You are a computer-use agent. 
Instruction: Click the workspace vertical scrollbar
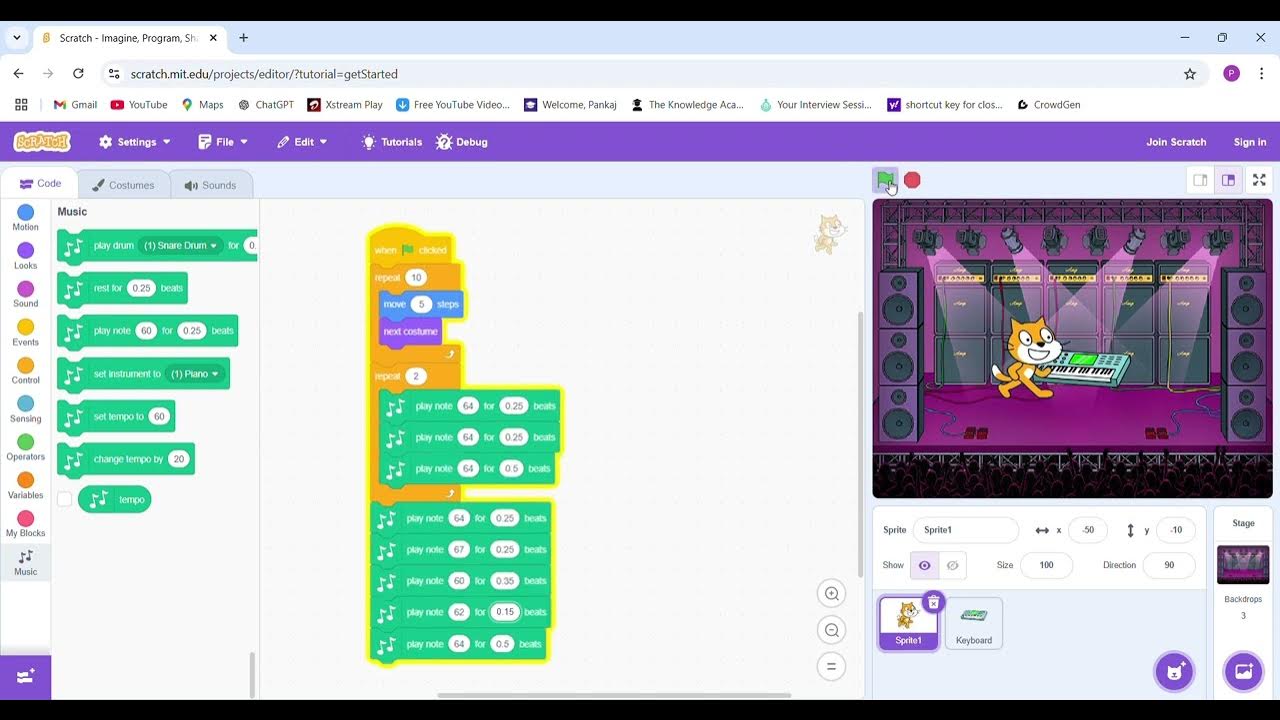click(x=860, y=445)
